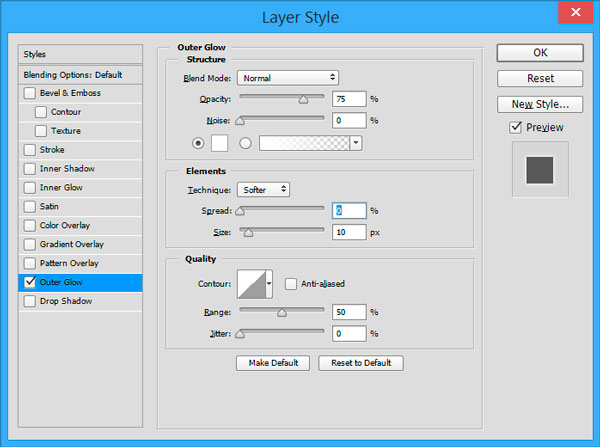Click the Spread slider handle
The width and height of the screenshot is (600, 447).
(240, 211)
